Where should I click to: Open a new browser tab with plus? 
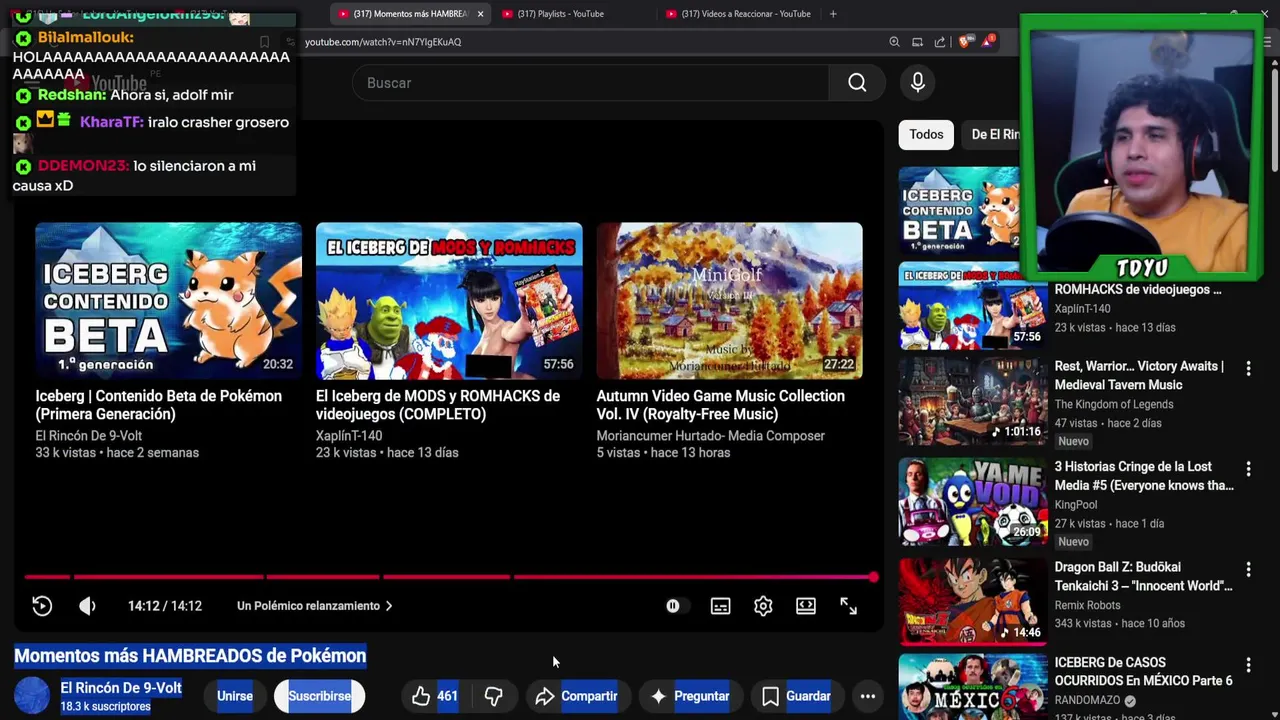(833, 14)
